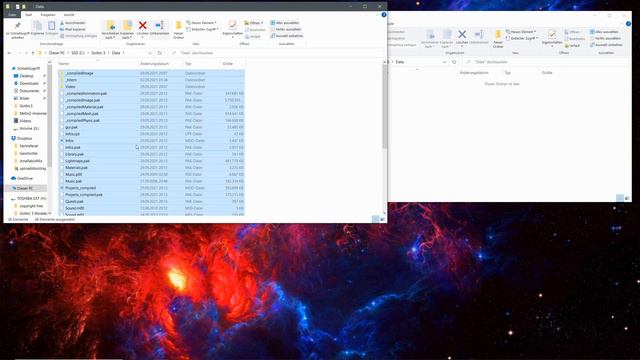Viewport: 640px width, 360px height.
Task: Pin to Schnellzugriff in front Data window
Action: [x=18, y=29]
